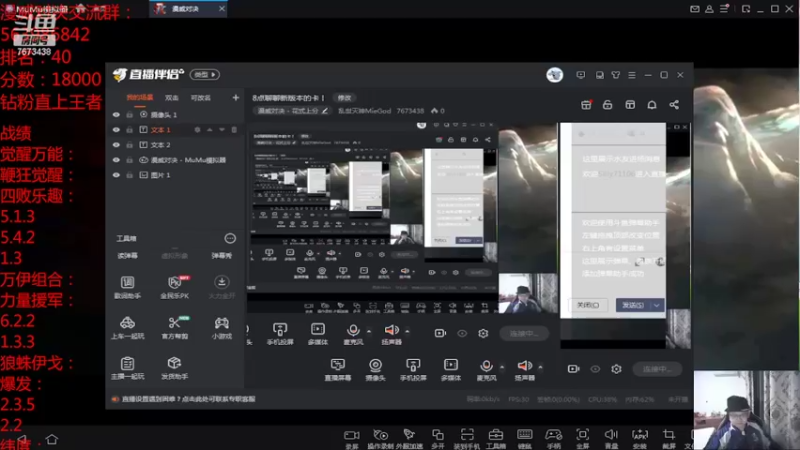Click MuMu home button icon

52,439
